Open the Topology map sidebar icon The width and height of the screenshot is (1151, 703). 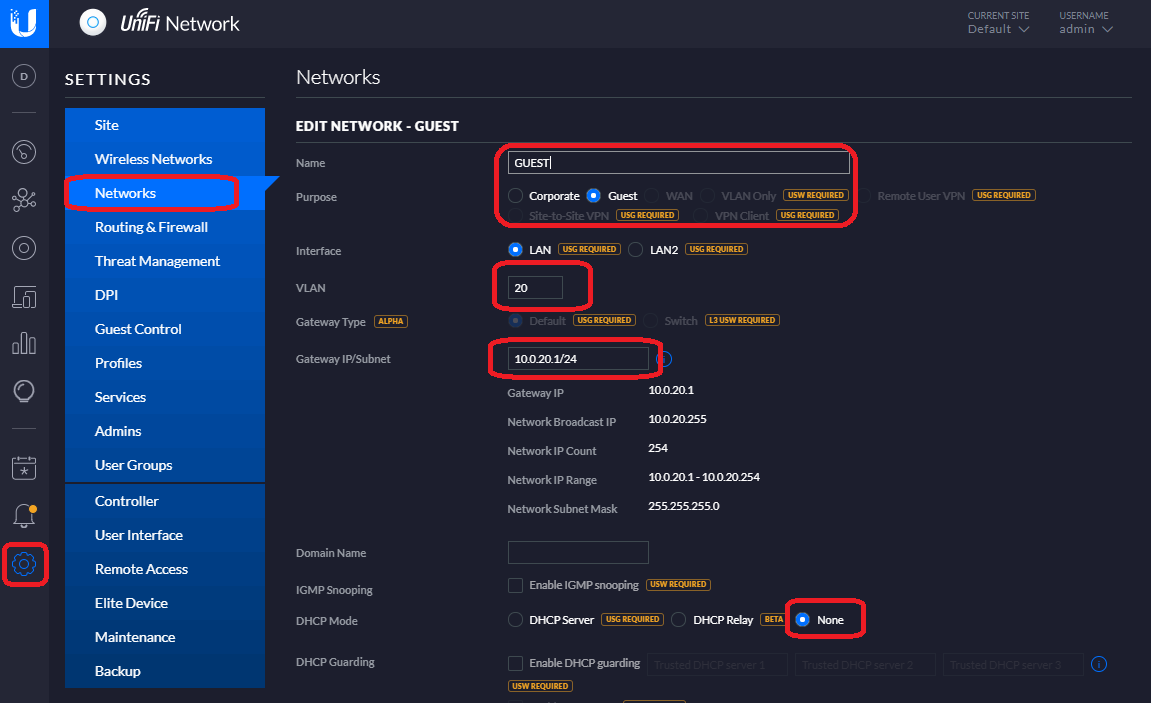click(x=24, y=200)
